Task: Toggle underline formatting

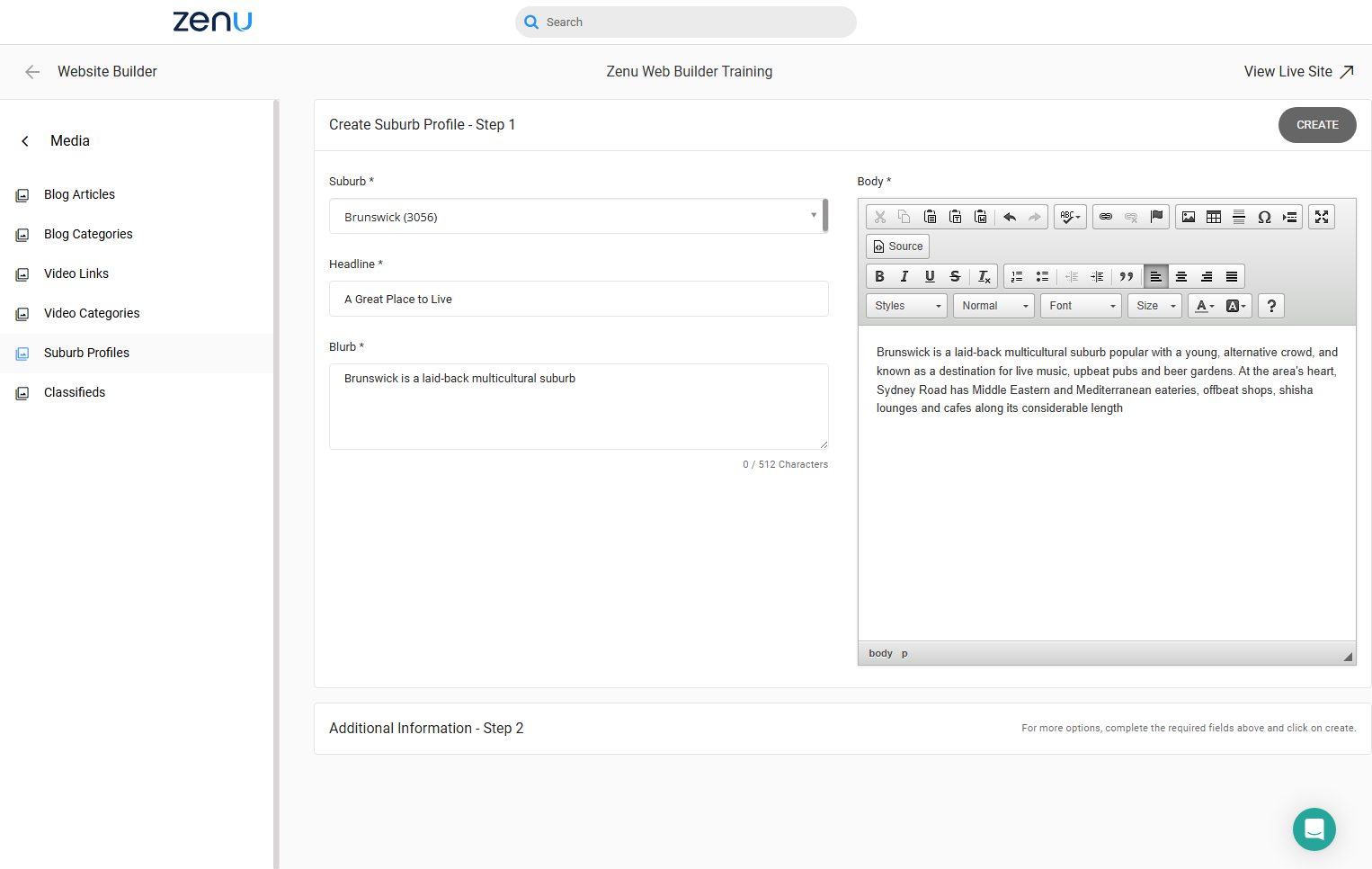Action: [930, 276]
